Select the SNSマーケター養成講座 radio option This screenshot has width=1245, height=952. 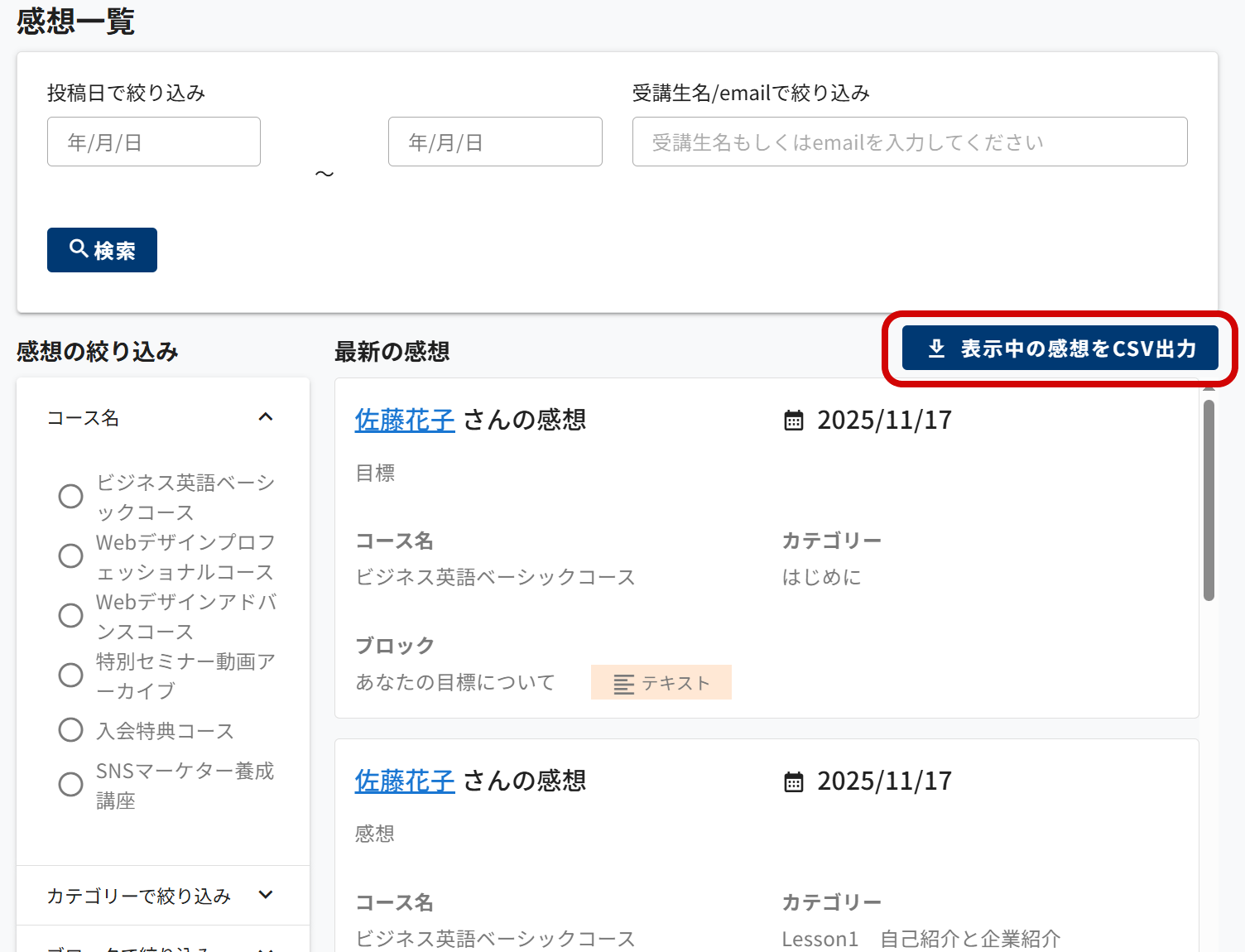point(71,785)
